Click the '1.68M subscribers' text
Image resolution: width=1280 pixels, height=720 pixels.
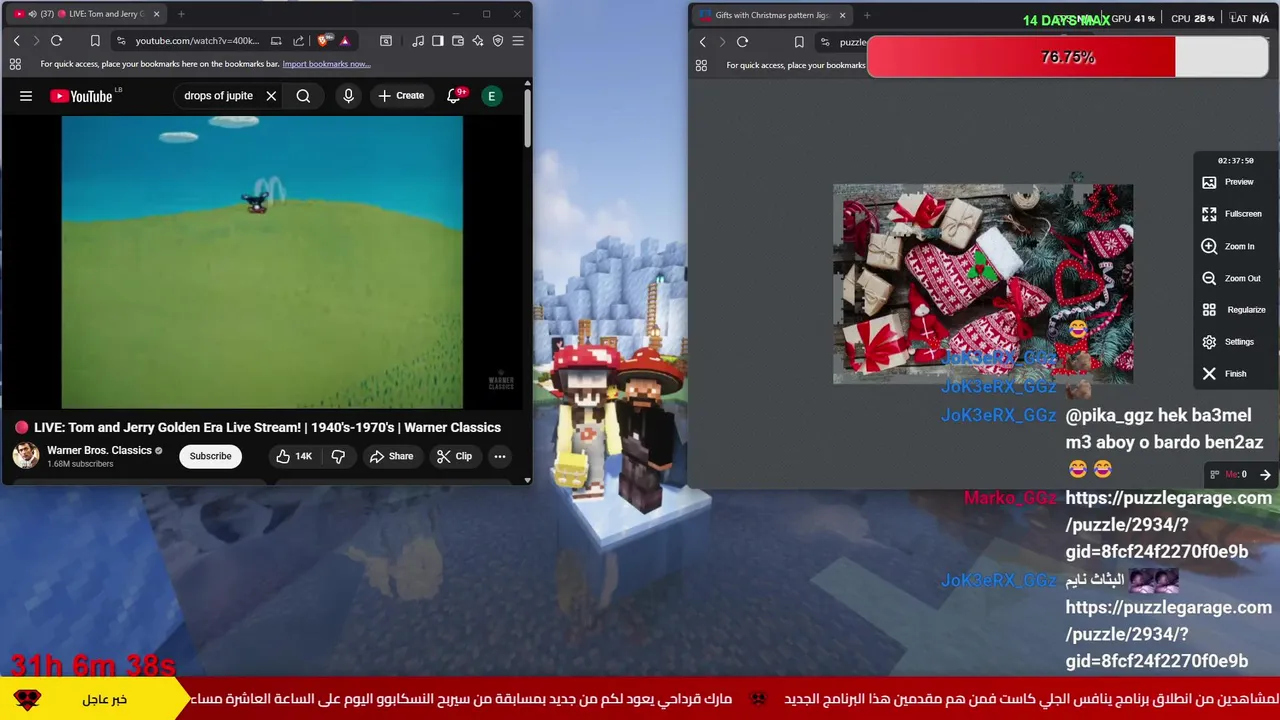point(80,464)
